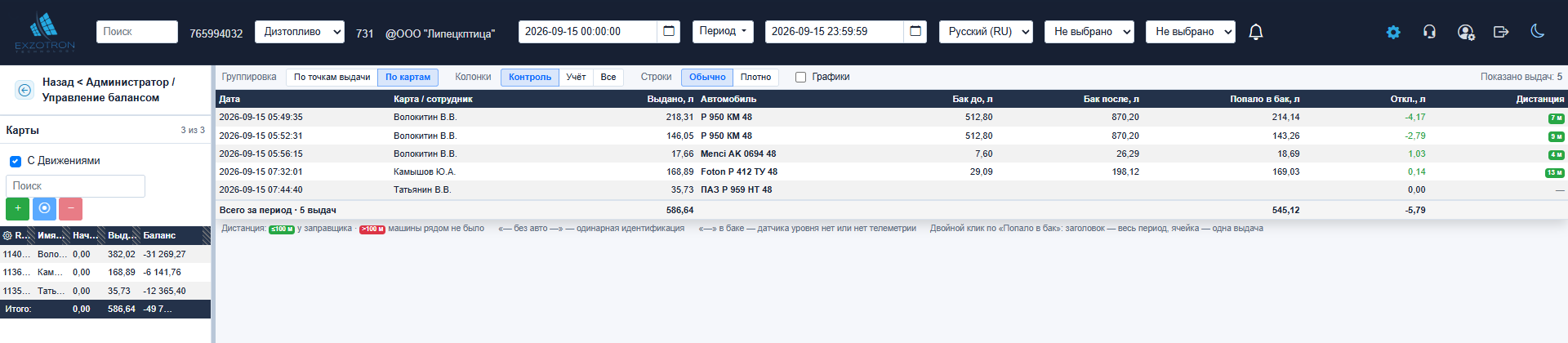Set rows density to Обычно
This screenshot has height=343, width=1568.
(x=707, y=77)
